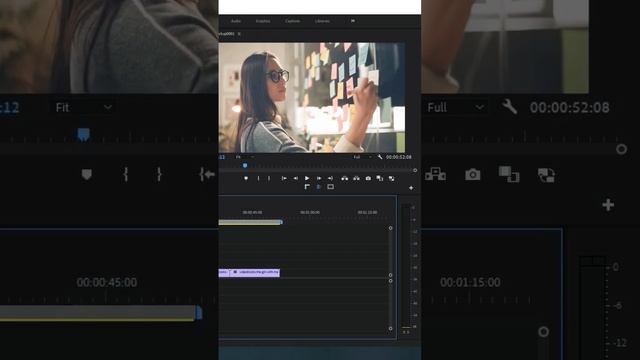The image size is (640, 360).
Task: Click 00:01:00:00 on the timeline ruler
Action: click(310, 212)
